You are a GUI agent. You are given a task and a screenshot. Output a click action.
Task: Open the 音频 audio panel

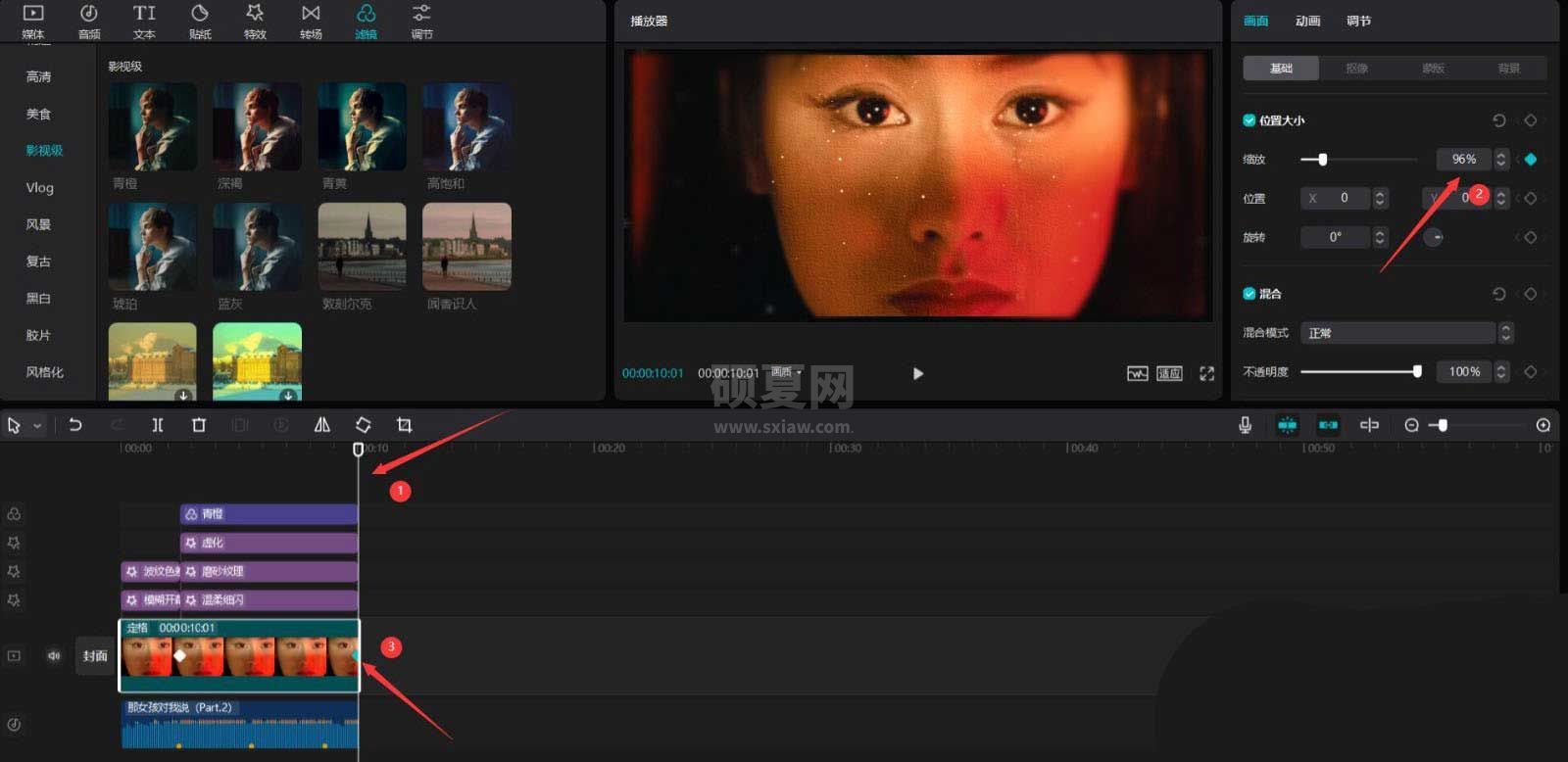pos(89,21)
